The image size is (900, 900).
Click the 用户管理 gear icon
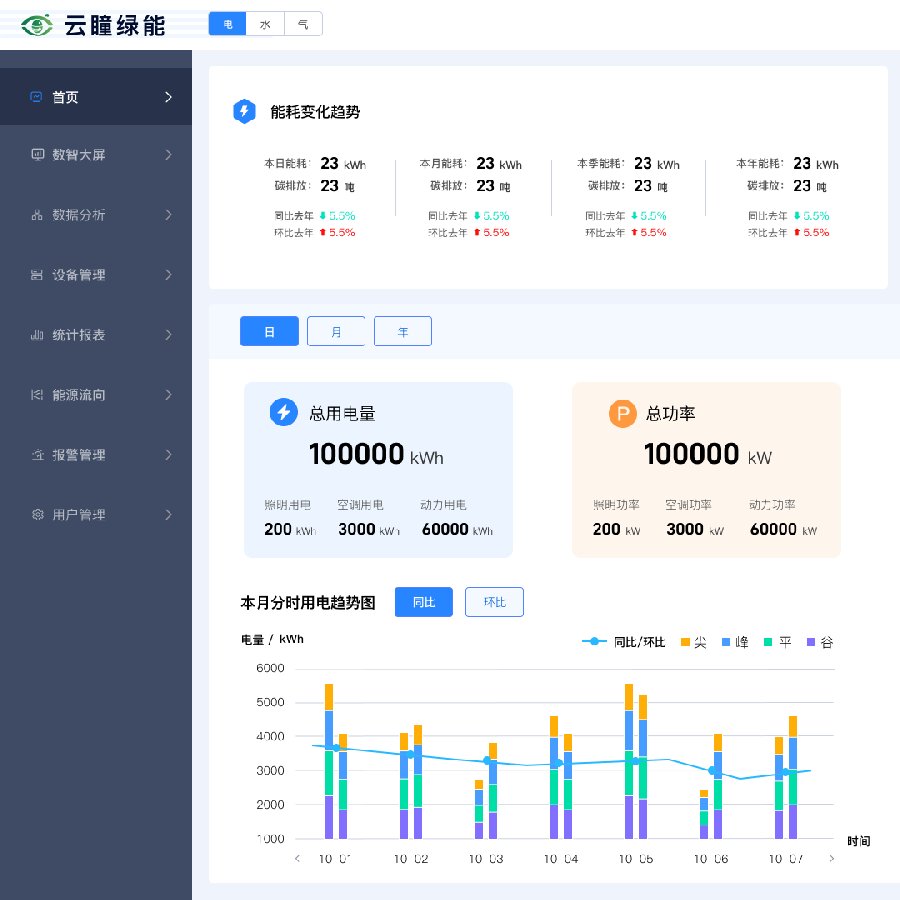pyautogui.click(x=37, y=515)
